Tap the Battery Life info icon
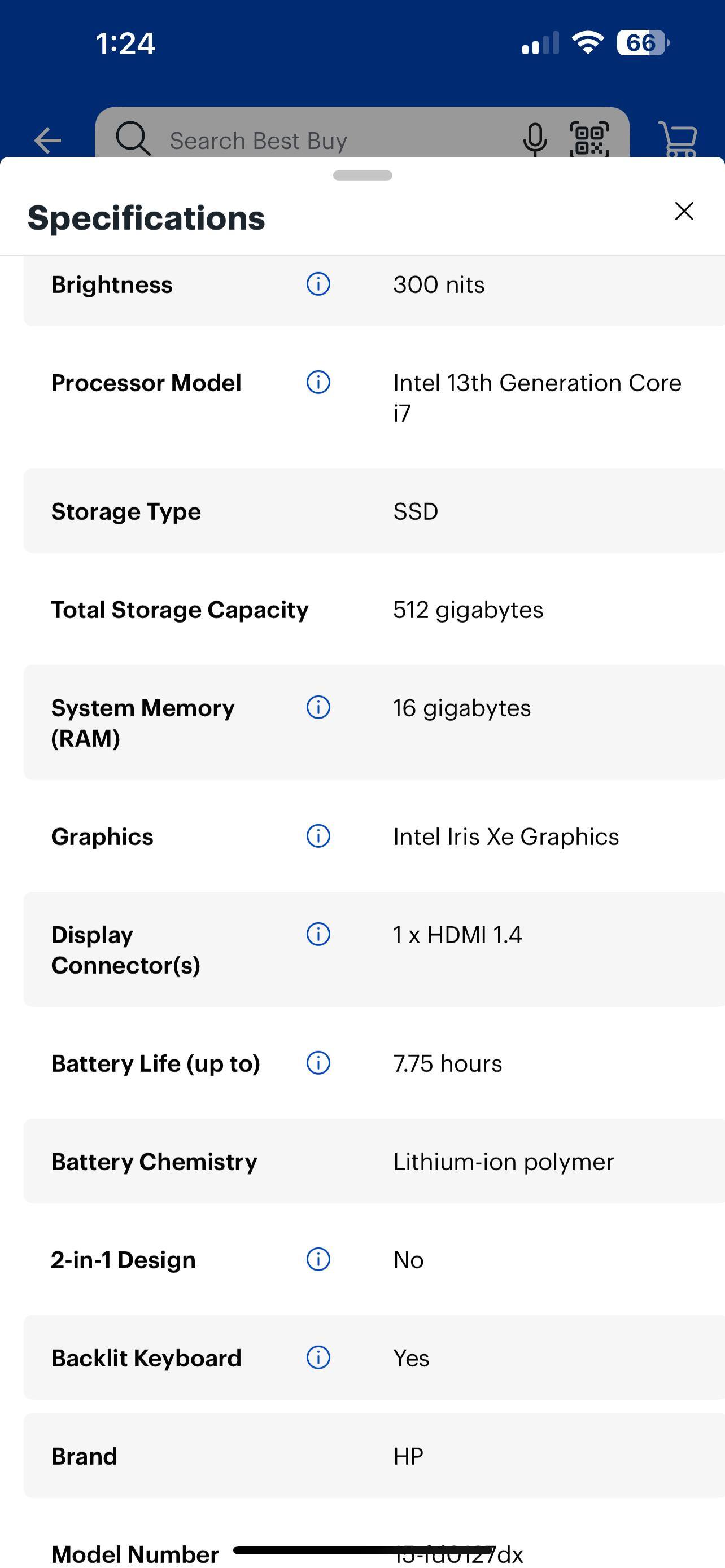The height and width of the screenshot is (1568, 725). click(318, 1063)
